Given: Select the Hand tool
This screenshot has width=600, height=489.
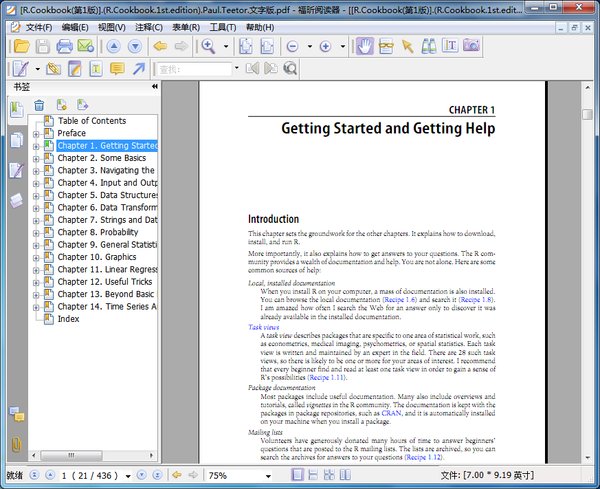Looking at the screenshot, I should [365, 46].
